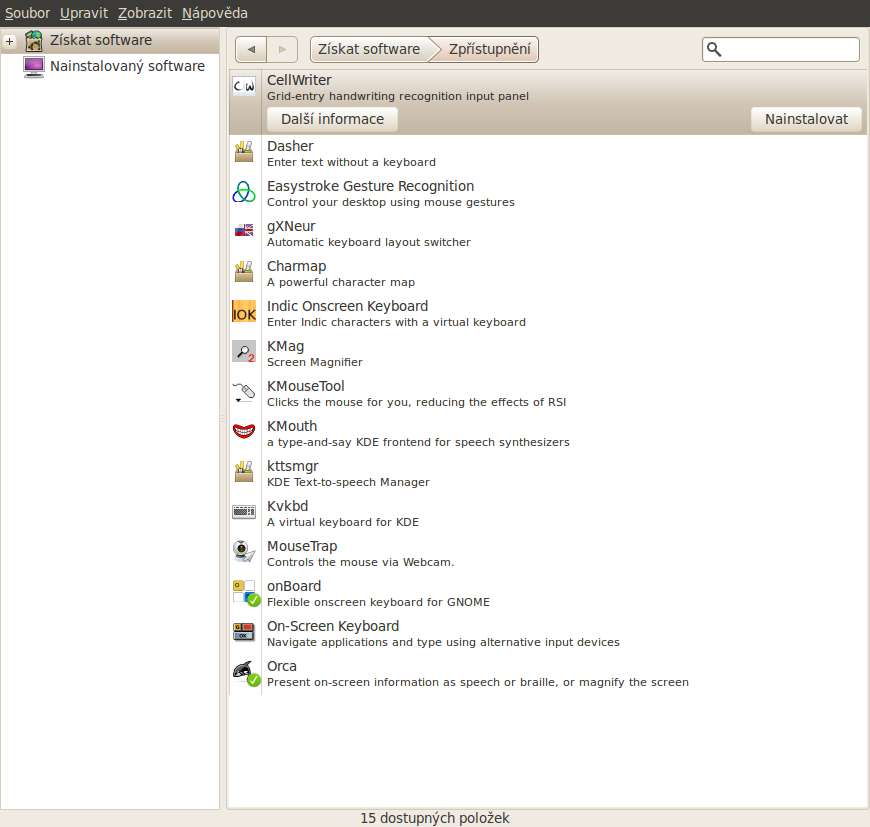Click the Další informace button
This screenshot has width=870, height=827.
(x=332, y=119)
